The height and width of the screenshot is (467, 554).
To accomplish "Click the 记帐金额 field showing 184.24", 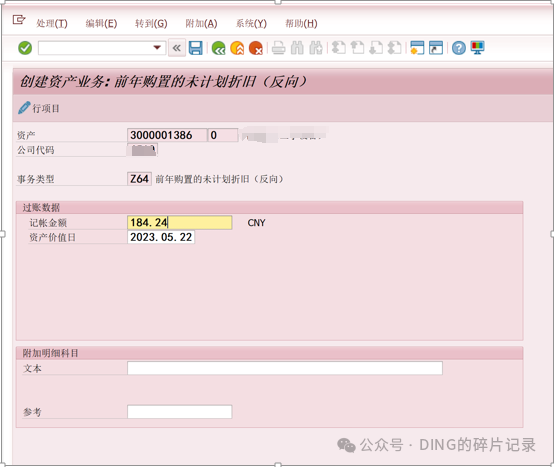I will (179, 223).
